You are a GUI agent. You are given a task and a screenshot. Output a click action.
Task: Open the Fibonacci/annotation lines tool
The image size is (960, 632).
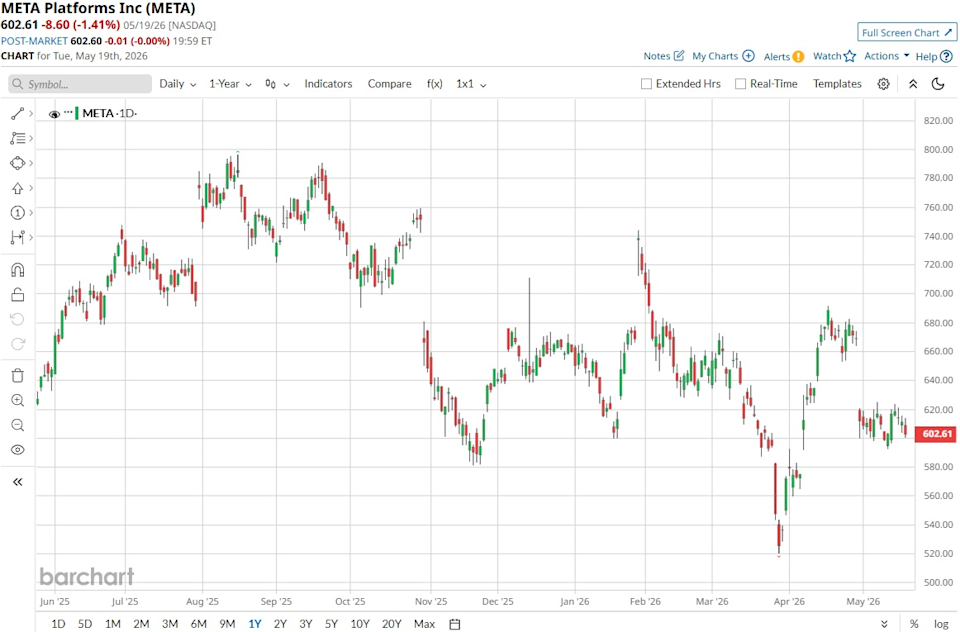17,138
